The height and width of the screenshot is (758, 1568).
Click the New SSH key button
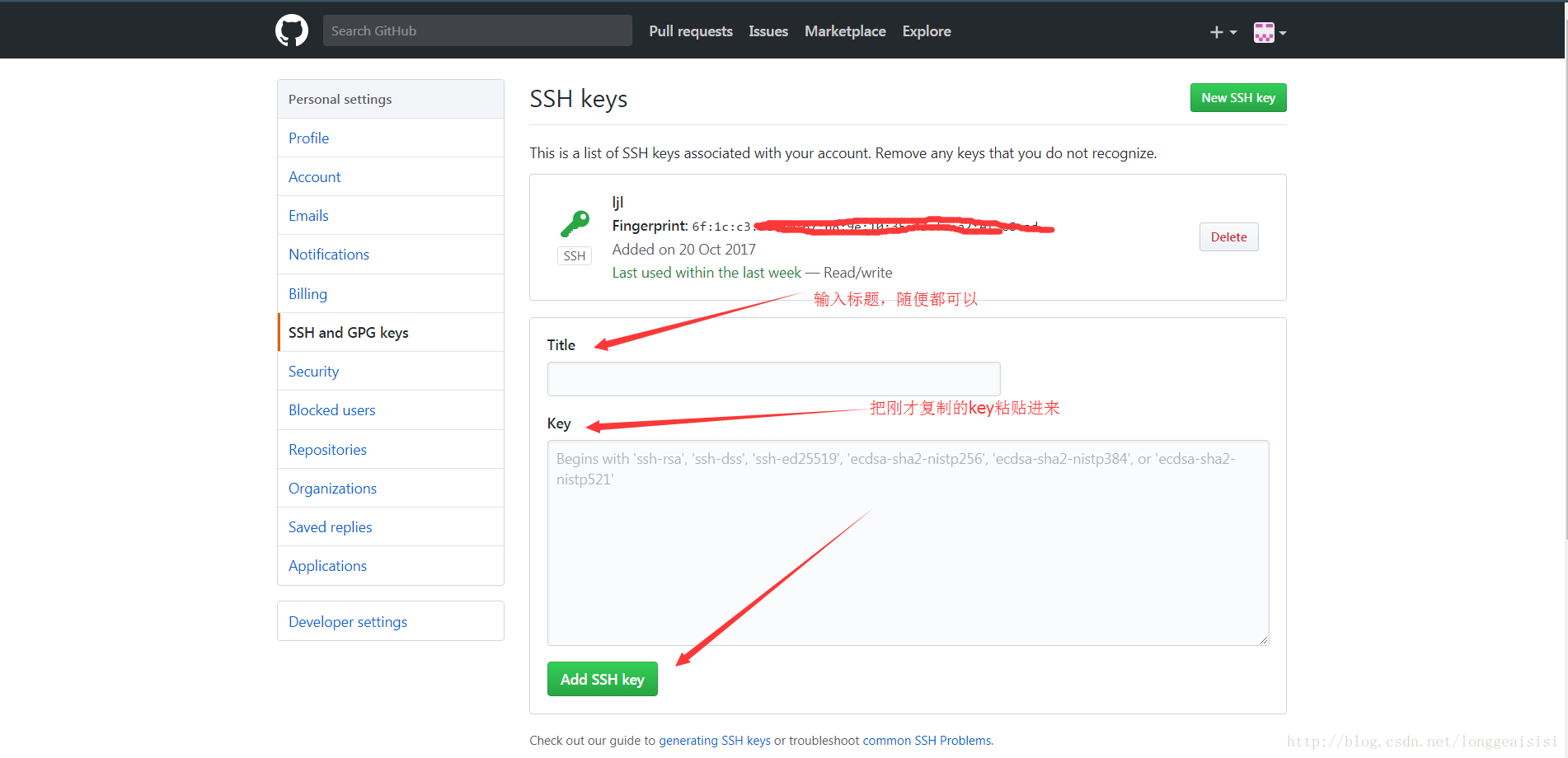point(1238,97)
